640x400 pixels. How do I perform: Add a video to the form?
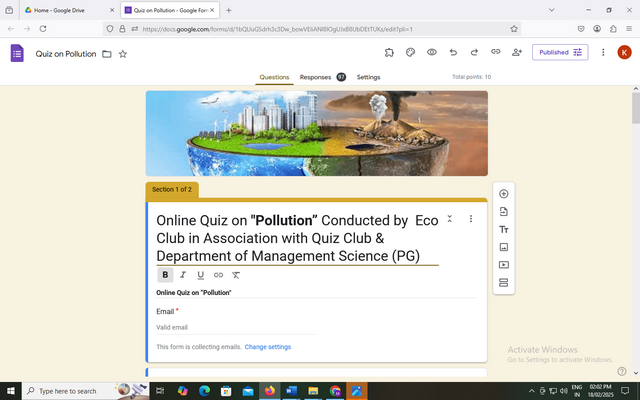coord(503,265)
